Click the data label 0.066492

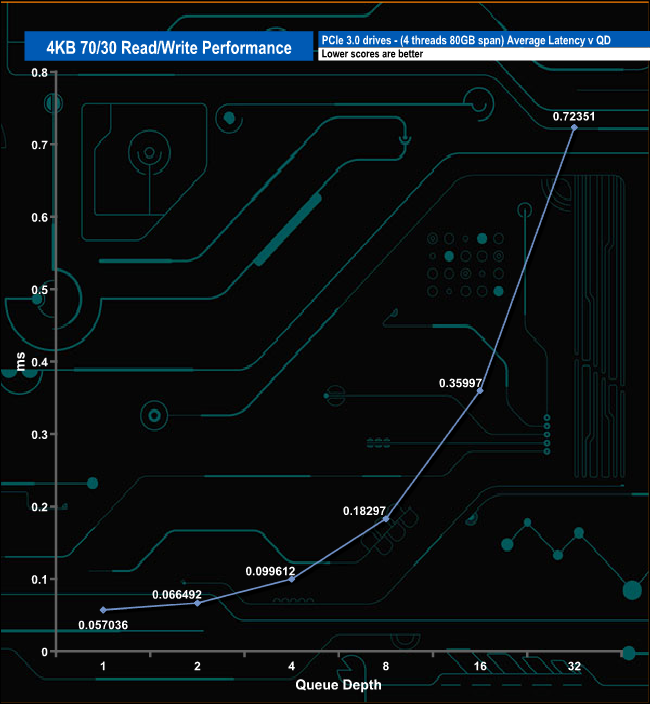[x=177, y=595]
